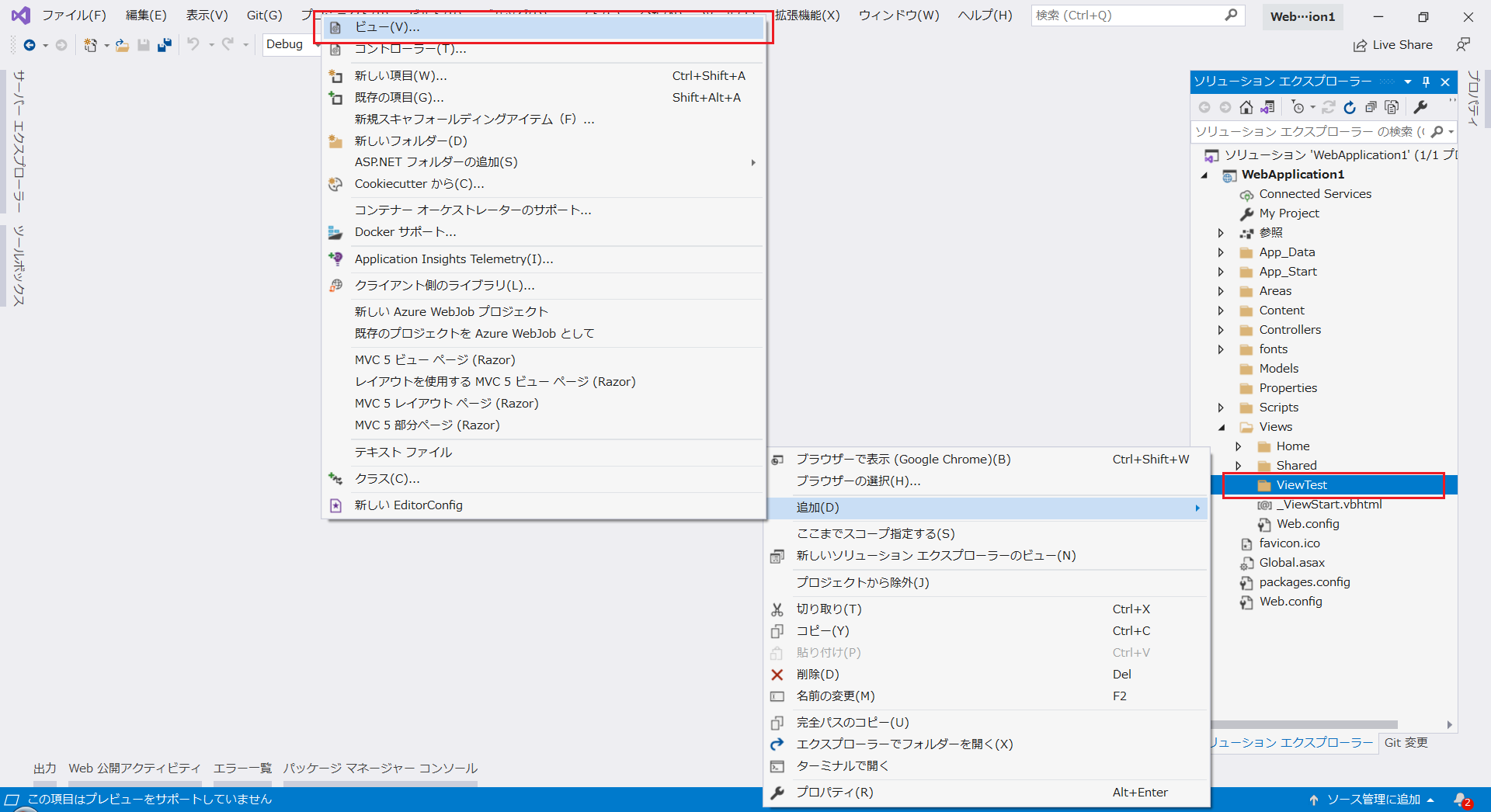This screenshot has width=1491, height=812.
Task: Refresh the Solution Explorer view
Action: click(1350, 107)
